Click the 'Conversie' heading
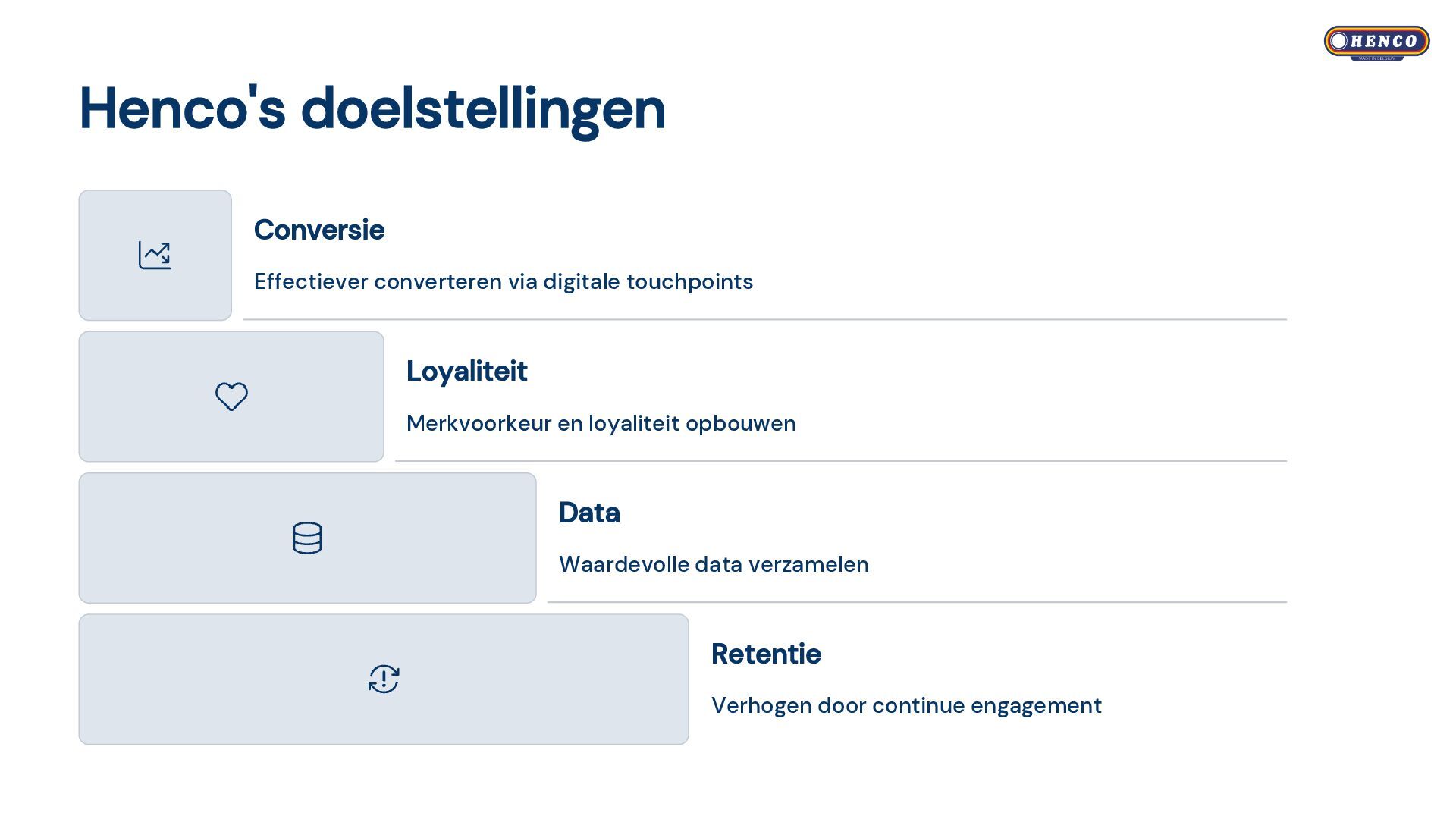Screen dimensions: 1456x819 [318, 230]
